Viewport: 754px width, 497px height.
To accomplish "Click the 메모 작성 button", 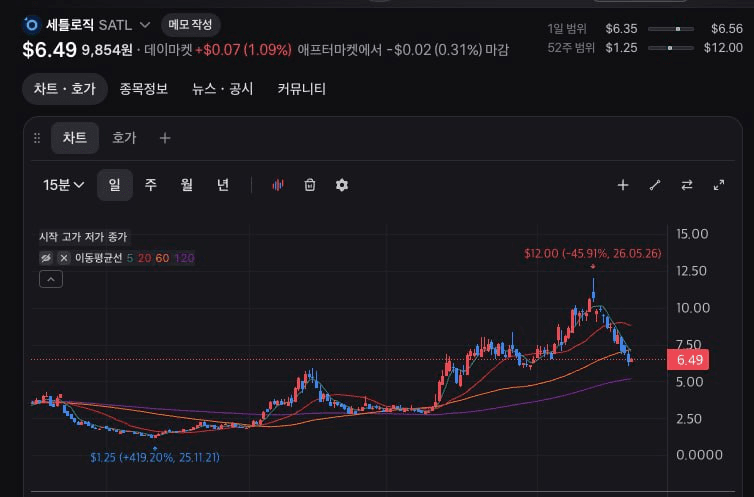I will 190,25.
